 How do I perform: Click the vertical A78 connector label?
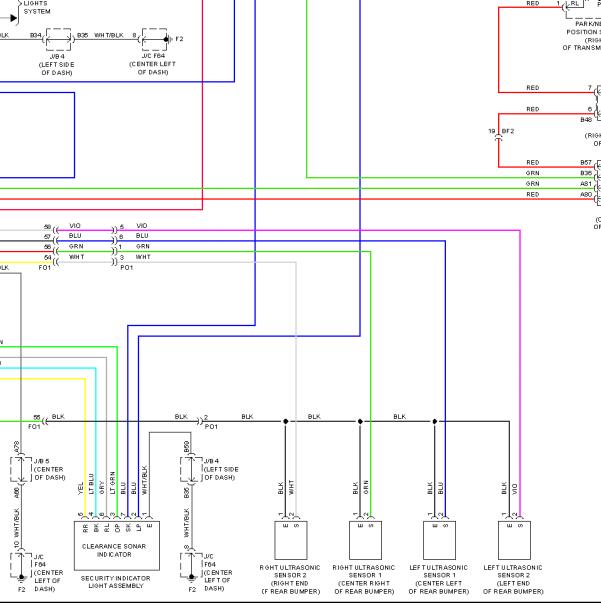[16, 446]
